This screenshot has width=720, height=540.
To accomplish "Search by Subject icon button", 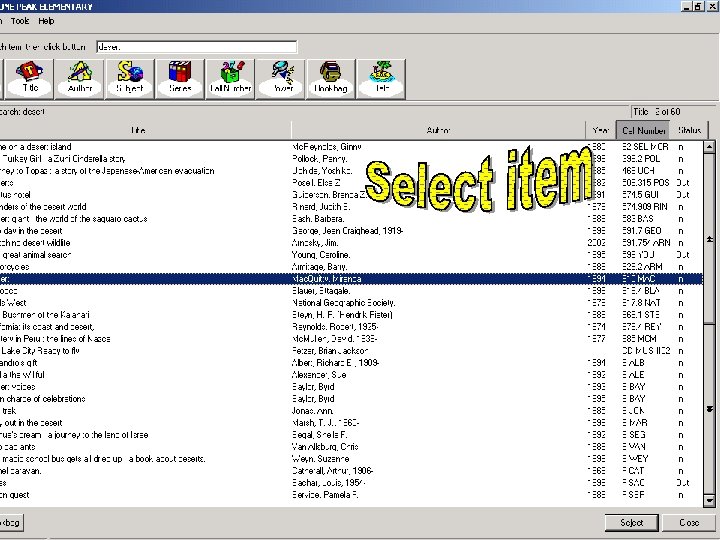I will (x=129, y=79).
